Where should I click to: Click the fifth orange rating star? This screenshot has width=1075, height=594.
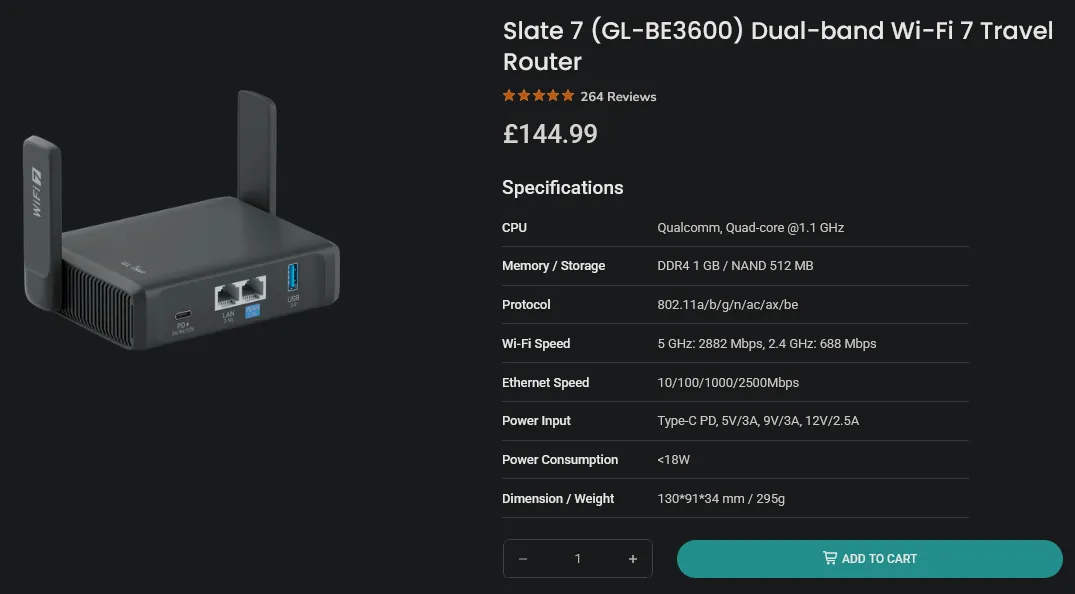click(x=568, y=96)
